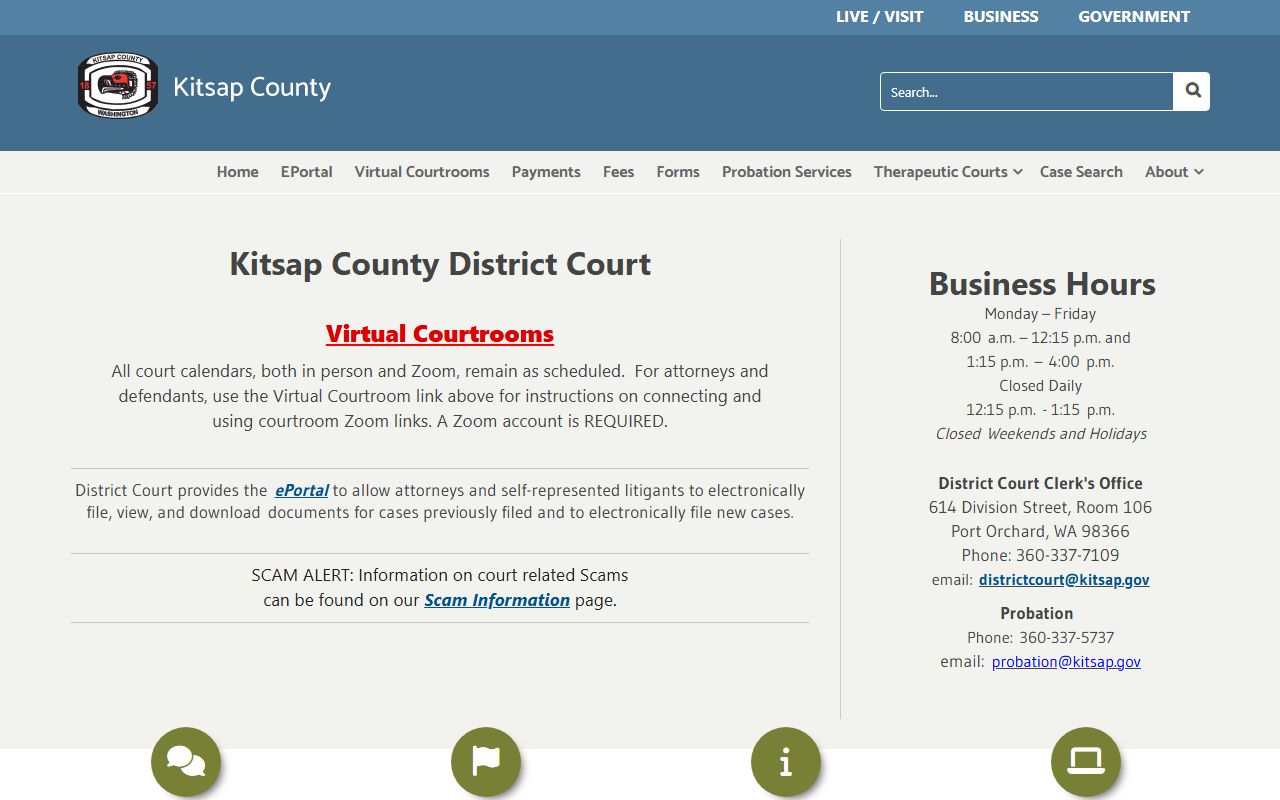The height and width of the screenshot is (800, 1280).
Task: Open the chat bubbles circle icon
Action: (186, 762)
